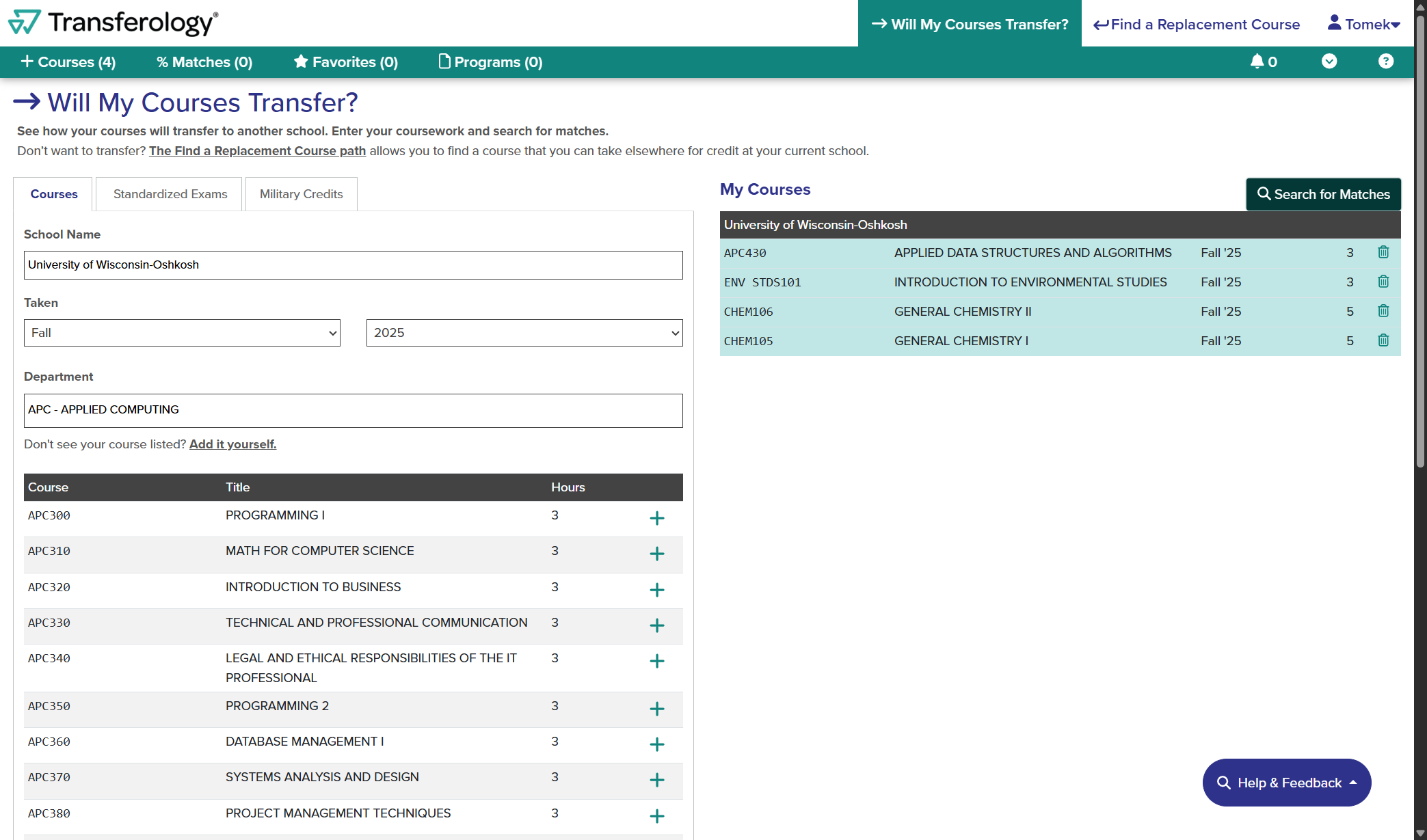Screen dimensions: 1427x840
Task: Open the Tomek user account menu
Action: tap(1363, 24)
